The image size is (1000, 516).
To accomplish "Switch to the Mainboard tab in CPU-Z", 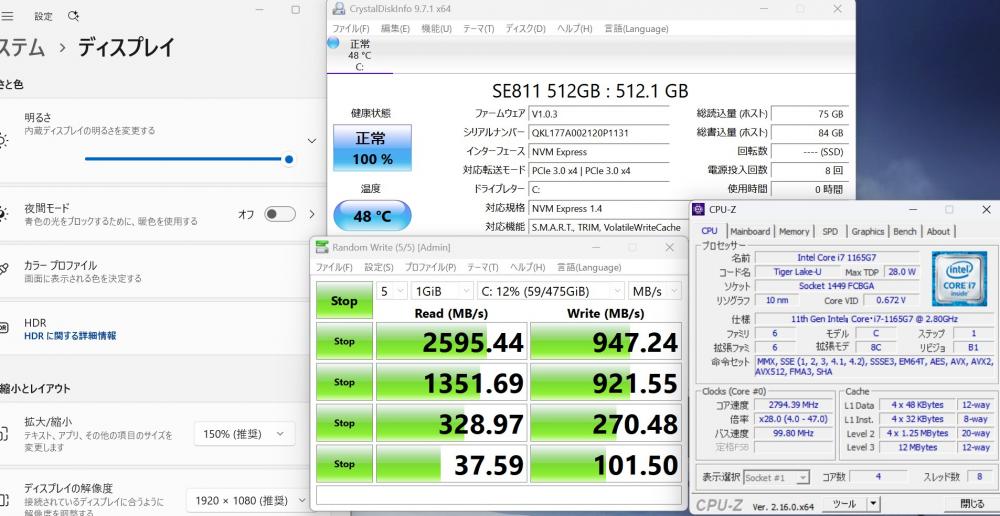I will [x=750, y=231].
